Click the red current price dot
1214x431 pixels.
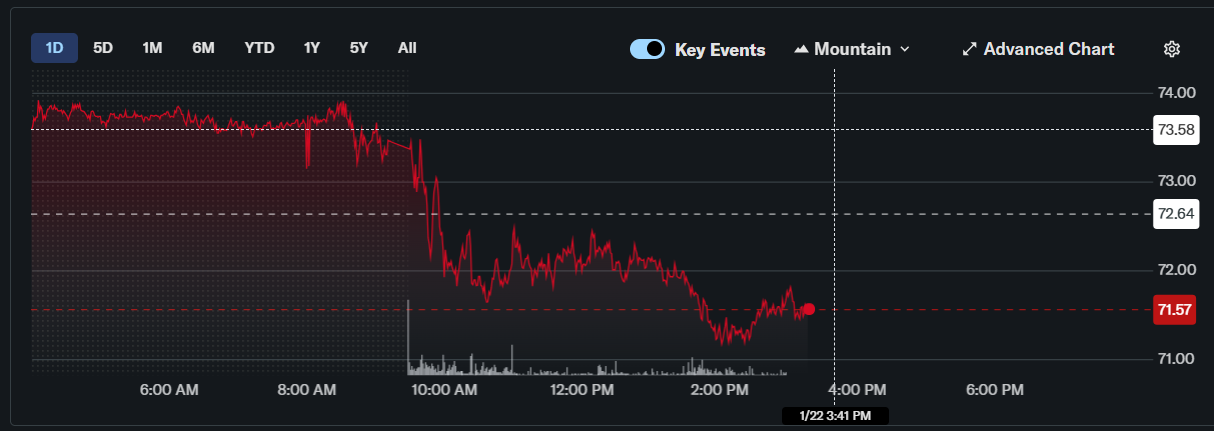click(x=808, y=310)
